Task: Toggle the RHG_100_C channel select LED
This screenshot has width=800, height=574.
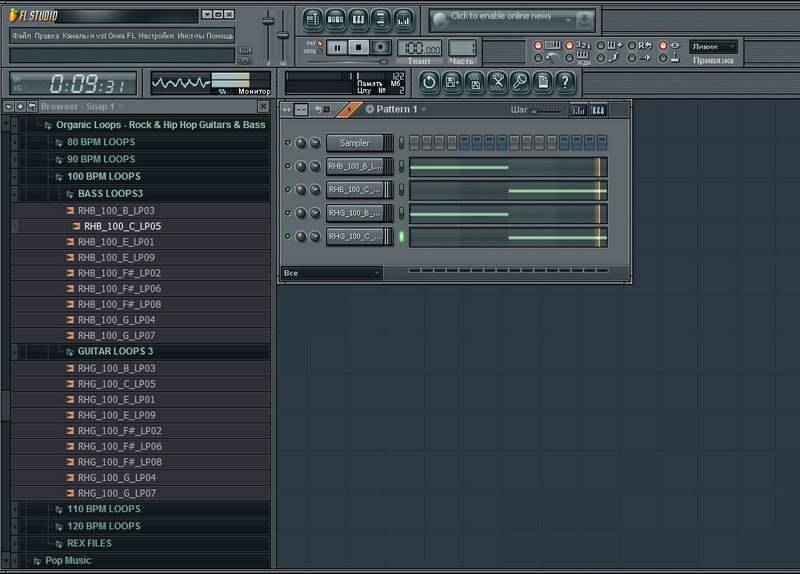Action: click(x=402, y=237)
